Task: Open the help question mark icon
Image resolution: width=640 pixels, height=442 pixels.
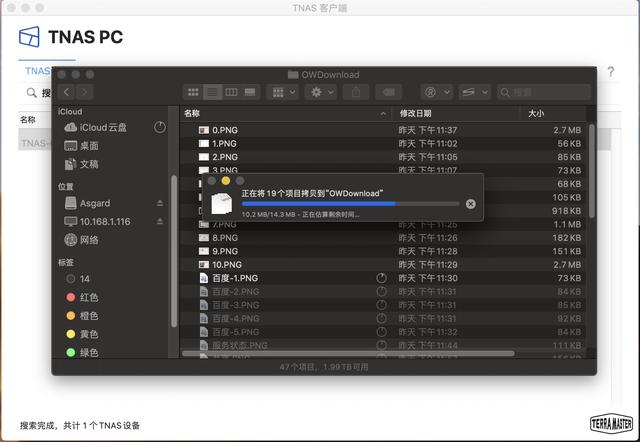Action: [610, 72]
